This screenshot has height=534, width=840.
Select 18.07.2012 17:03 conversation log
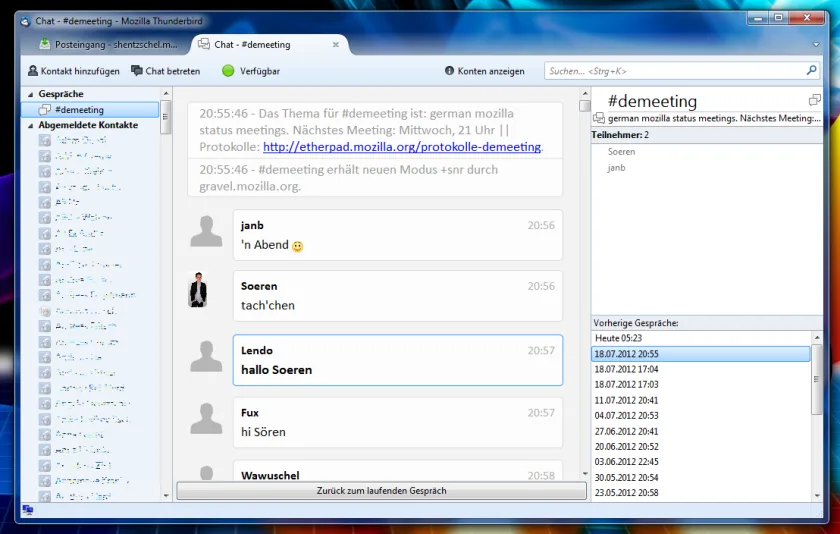tap(701, 385)
